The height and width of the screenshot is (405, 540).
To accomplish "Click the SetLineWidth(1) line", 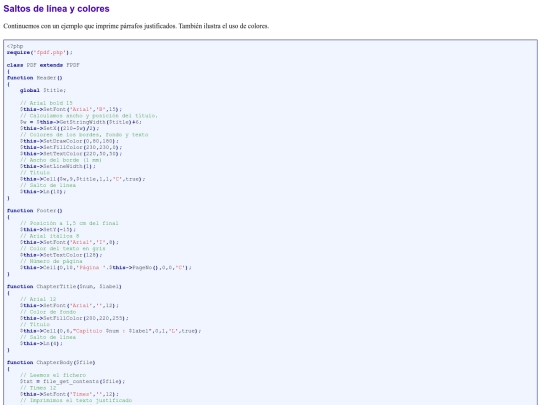I will [x=58, y=166].
